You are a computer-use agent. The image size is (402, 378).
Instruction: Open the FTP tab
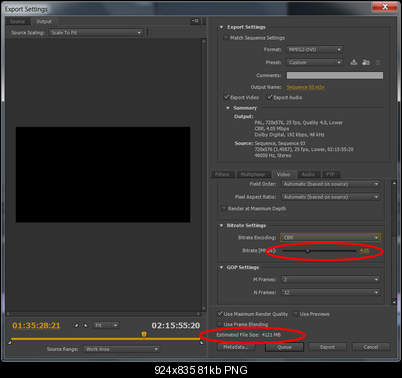[x=330, y=174]
